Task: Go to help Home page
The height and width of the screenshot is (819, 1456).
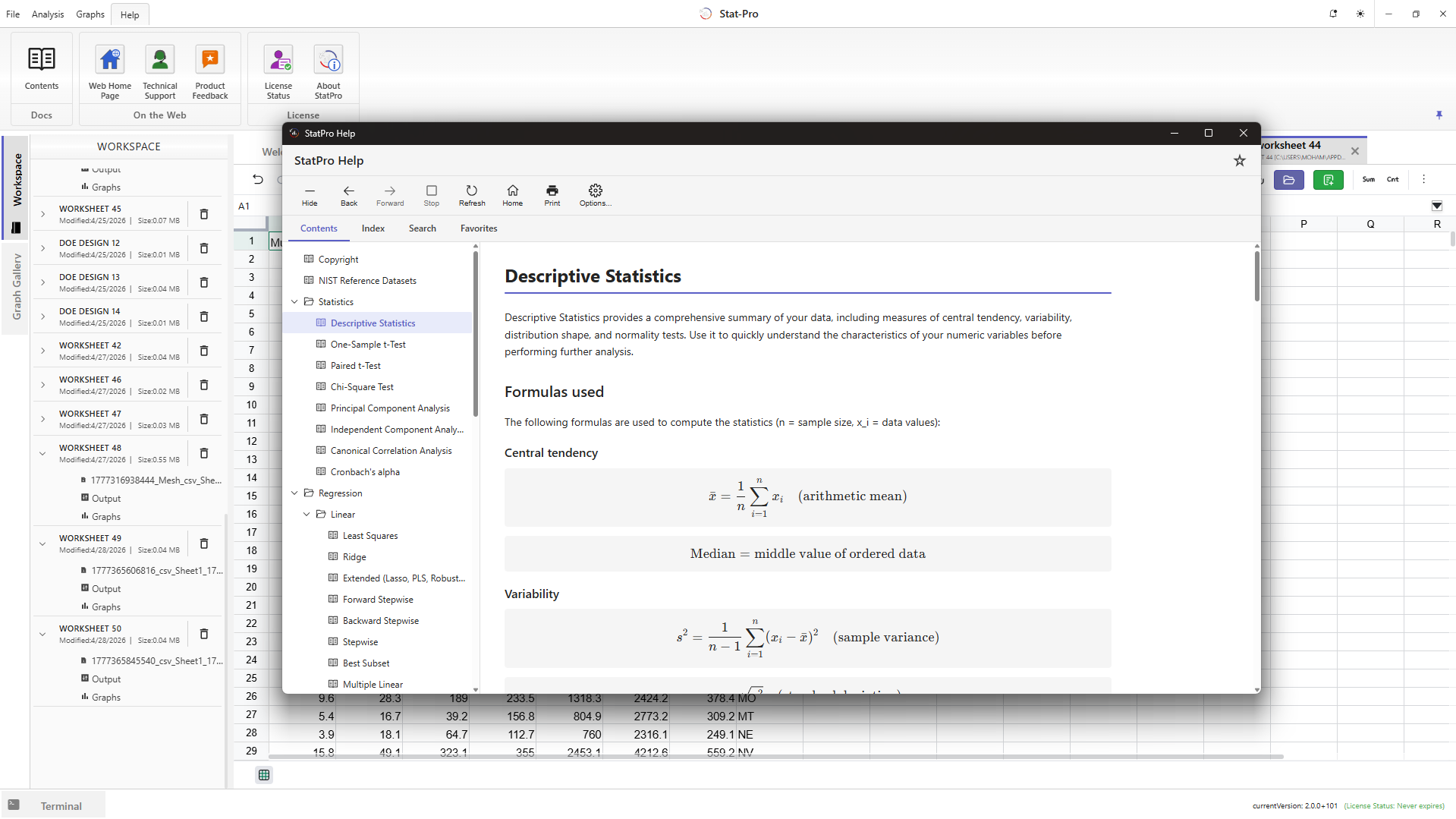Action: coord(513,195)
